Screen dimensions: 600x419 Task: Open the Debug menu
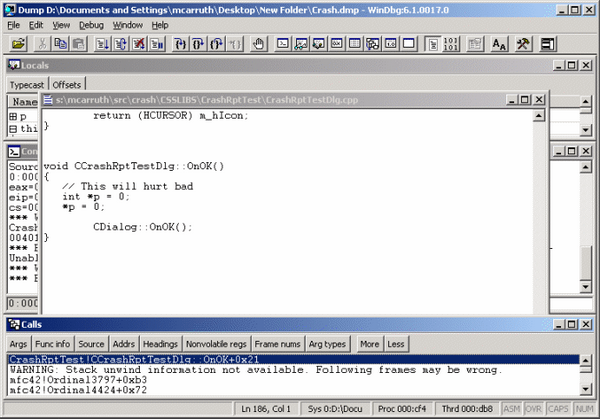click(x=91, y=25)
